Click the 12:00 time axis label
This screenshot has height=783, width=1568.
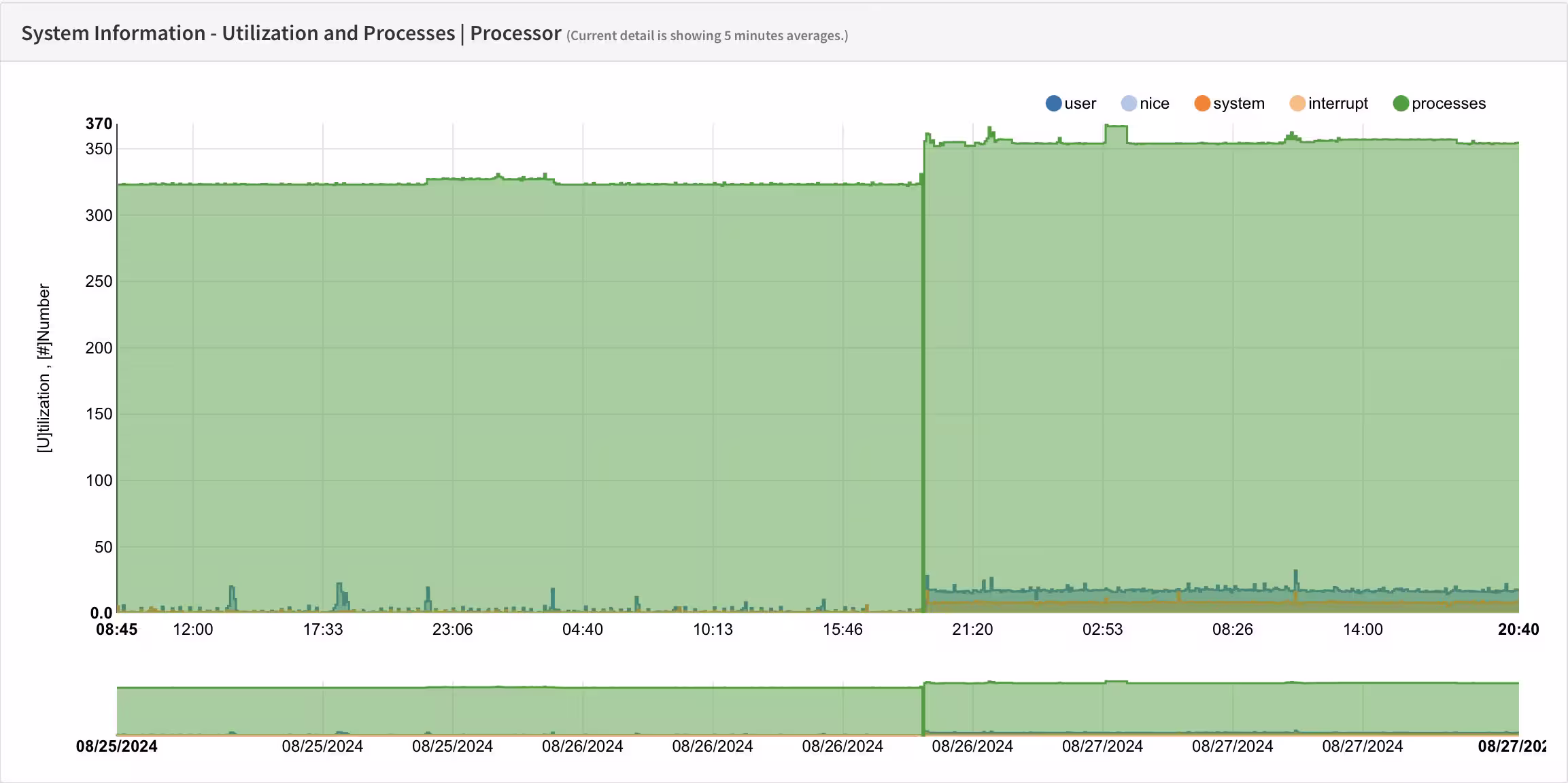click(193, 629)
